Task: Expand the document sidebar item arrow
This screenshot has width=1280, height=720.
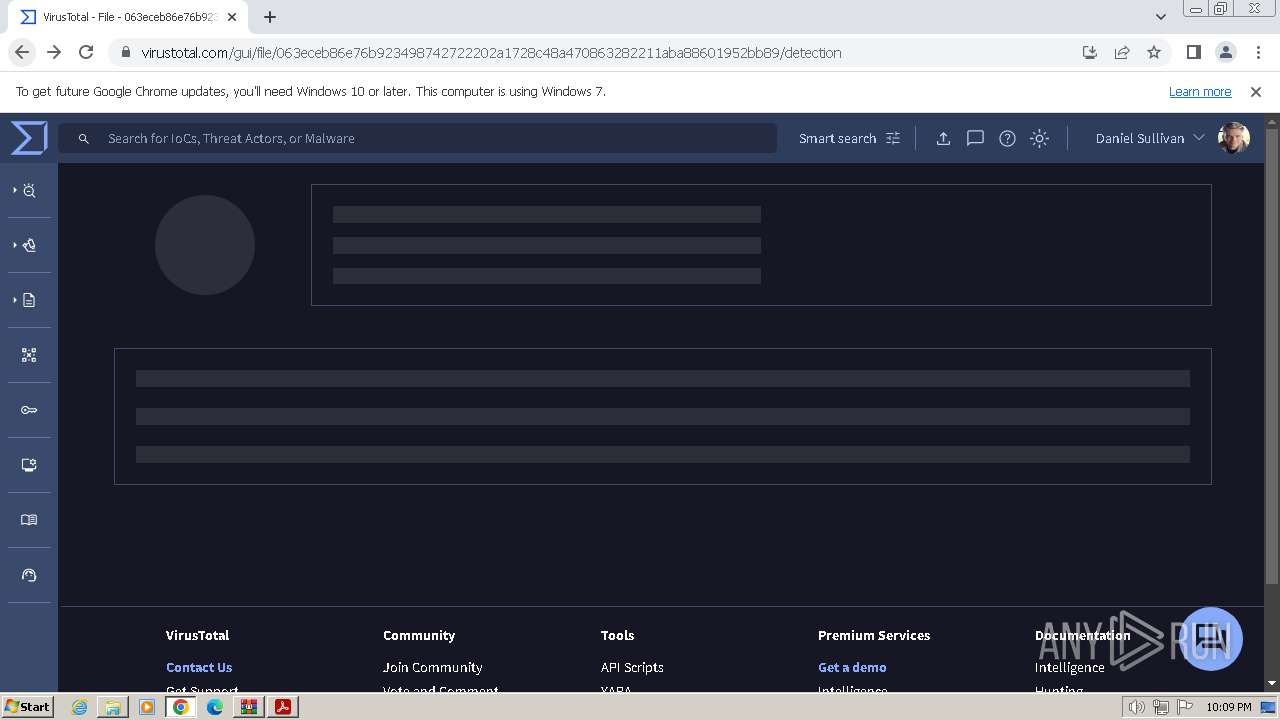Action: tap(14, 300)
